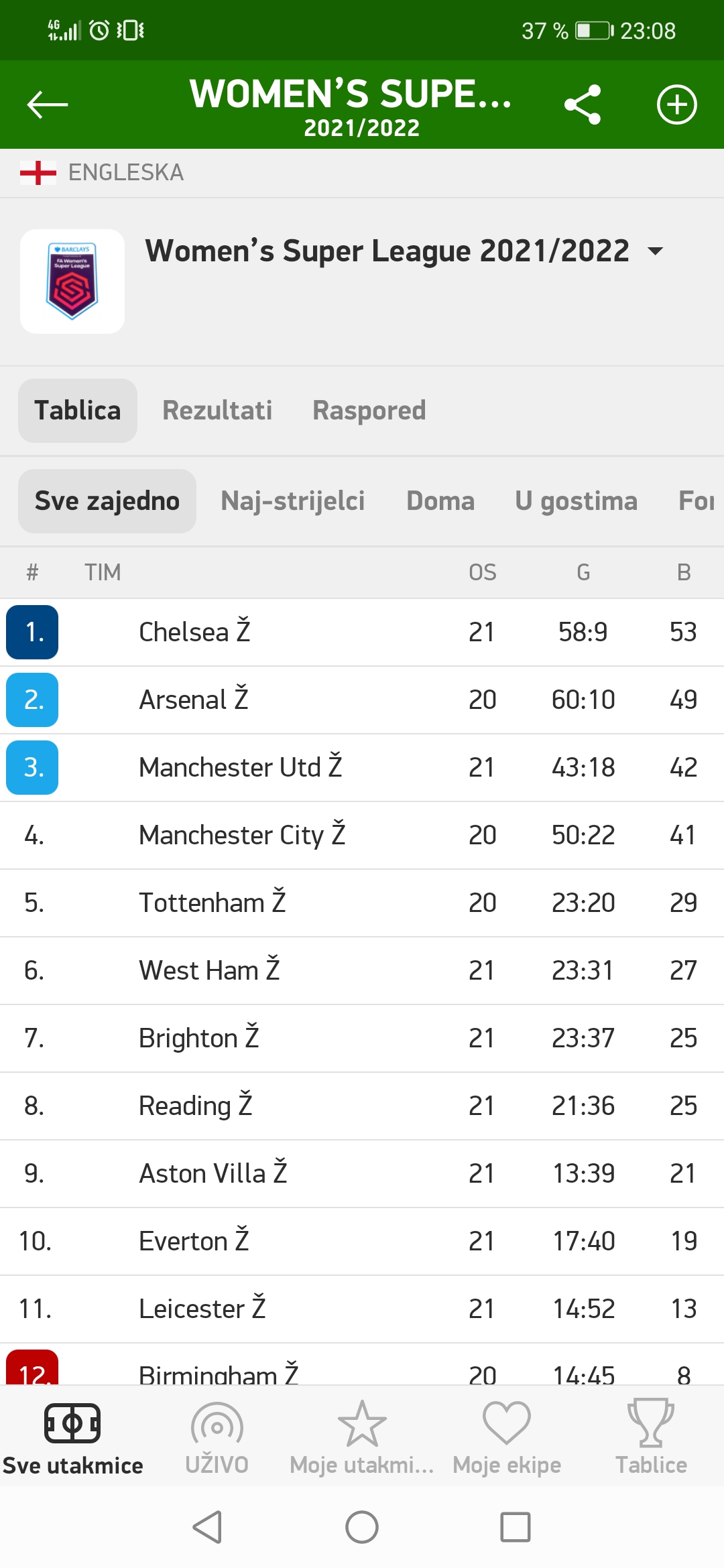Viewport: 724px width, 1568px height.
Task: Switch to the Rezultati tab
Action: coord(217,410)
